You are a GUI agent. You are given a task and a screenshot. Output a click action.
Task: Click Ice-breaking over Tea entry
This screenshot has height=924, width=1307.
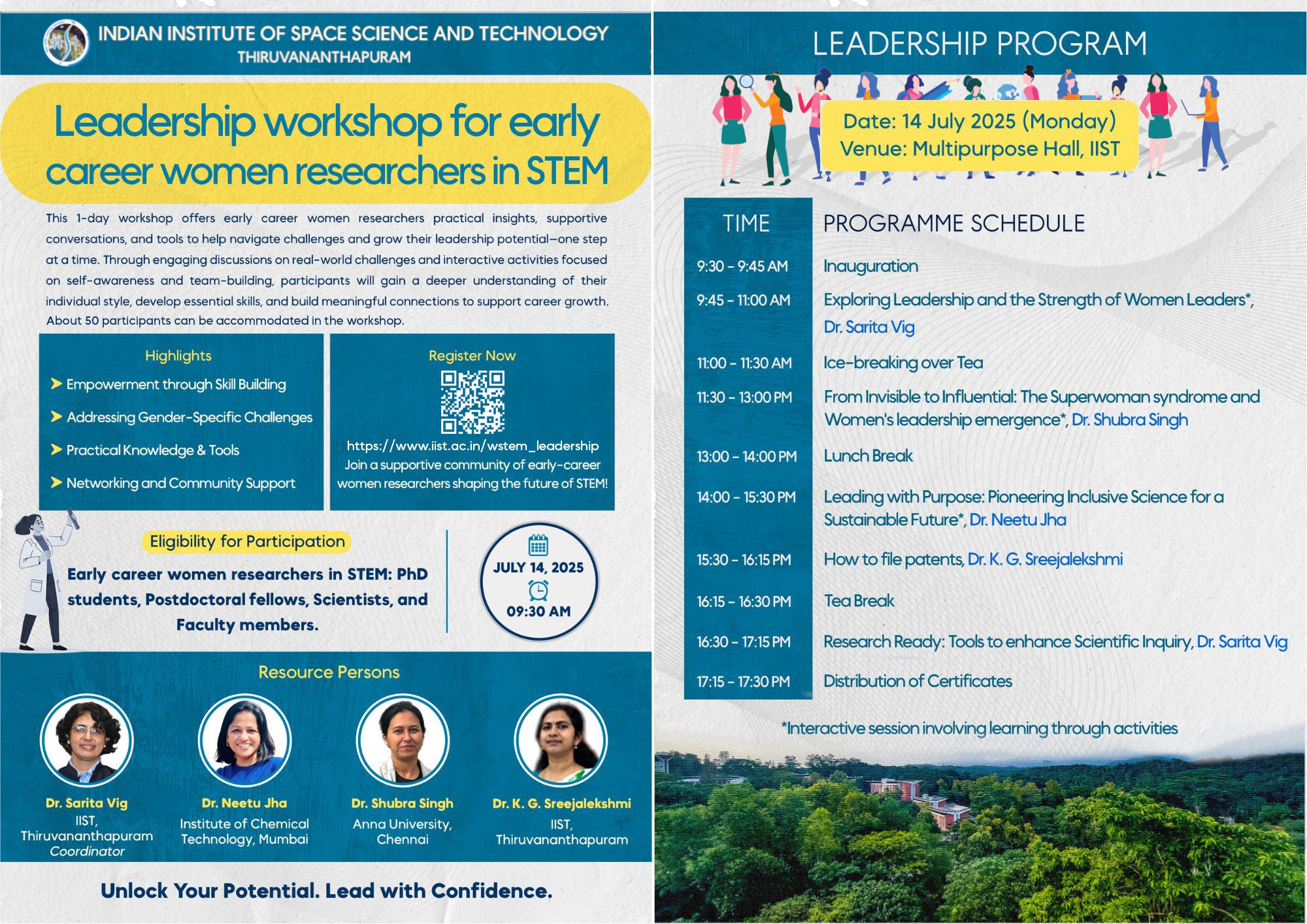tap(903, 363)
